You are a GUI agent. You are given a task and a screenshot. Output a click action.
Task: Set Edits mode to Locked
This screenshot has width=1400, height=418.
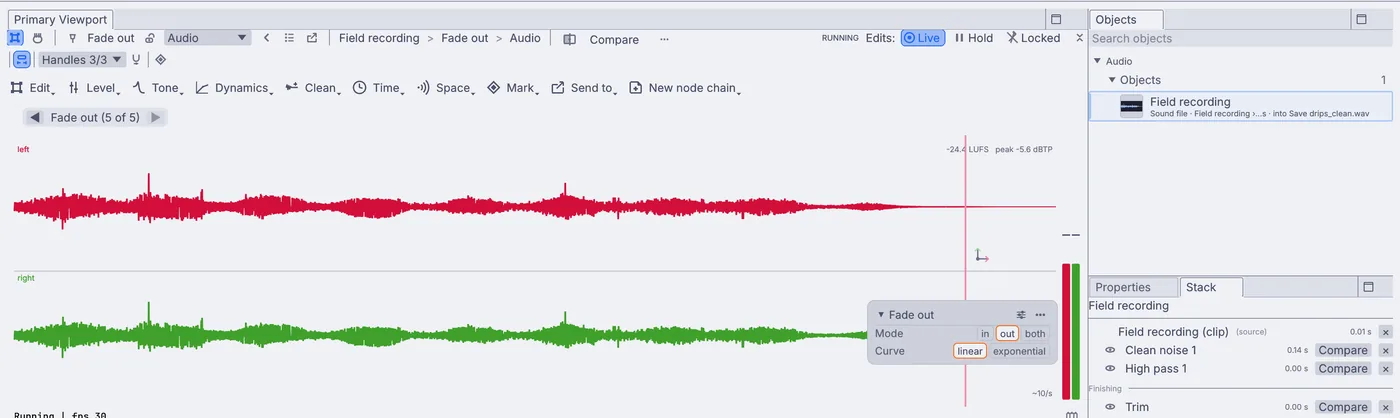click(x=1033, y=38)
